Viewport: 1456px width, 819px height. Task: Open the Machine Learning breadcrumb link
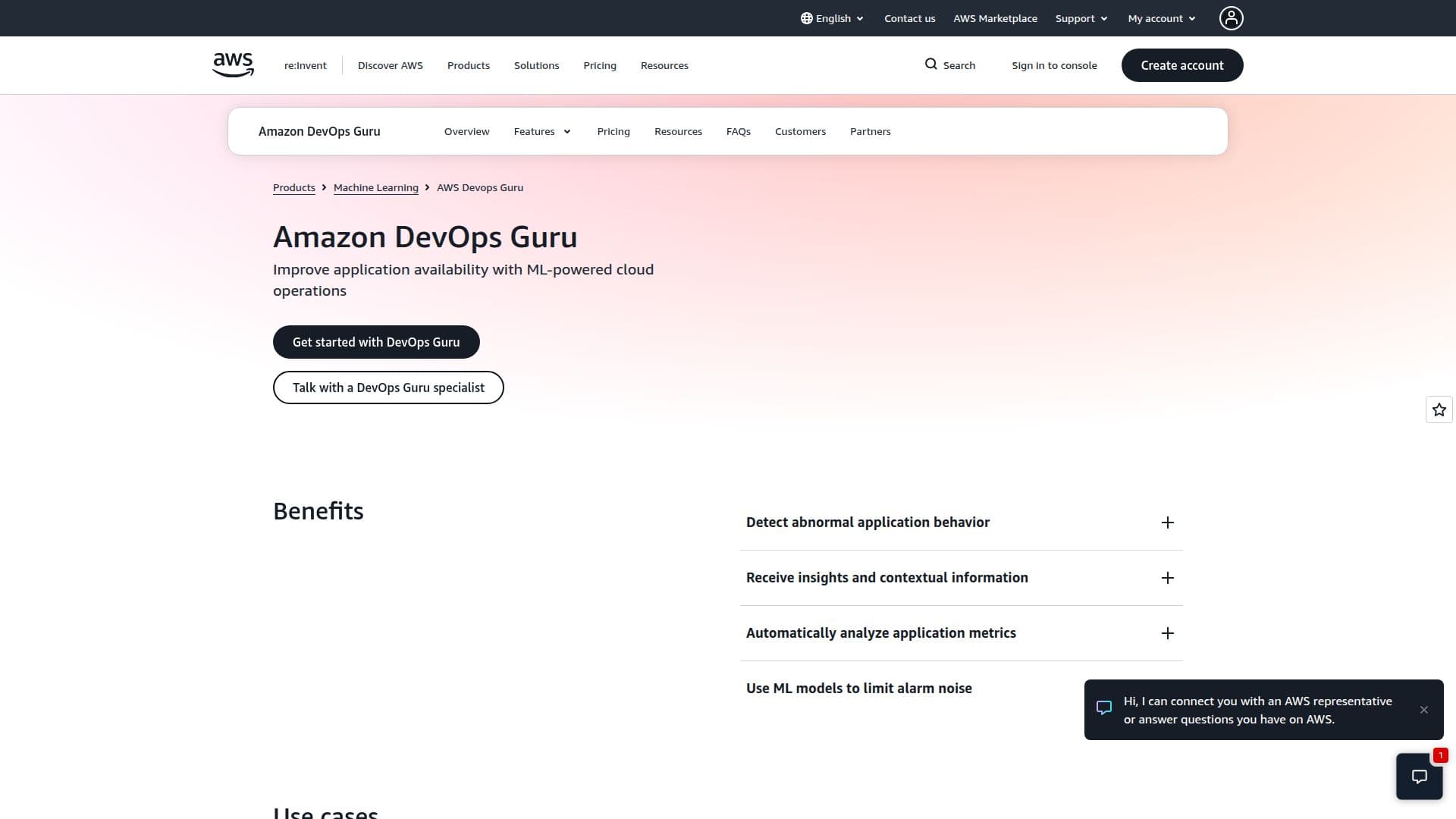pyautogui.click(x=375, y=187)
